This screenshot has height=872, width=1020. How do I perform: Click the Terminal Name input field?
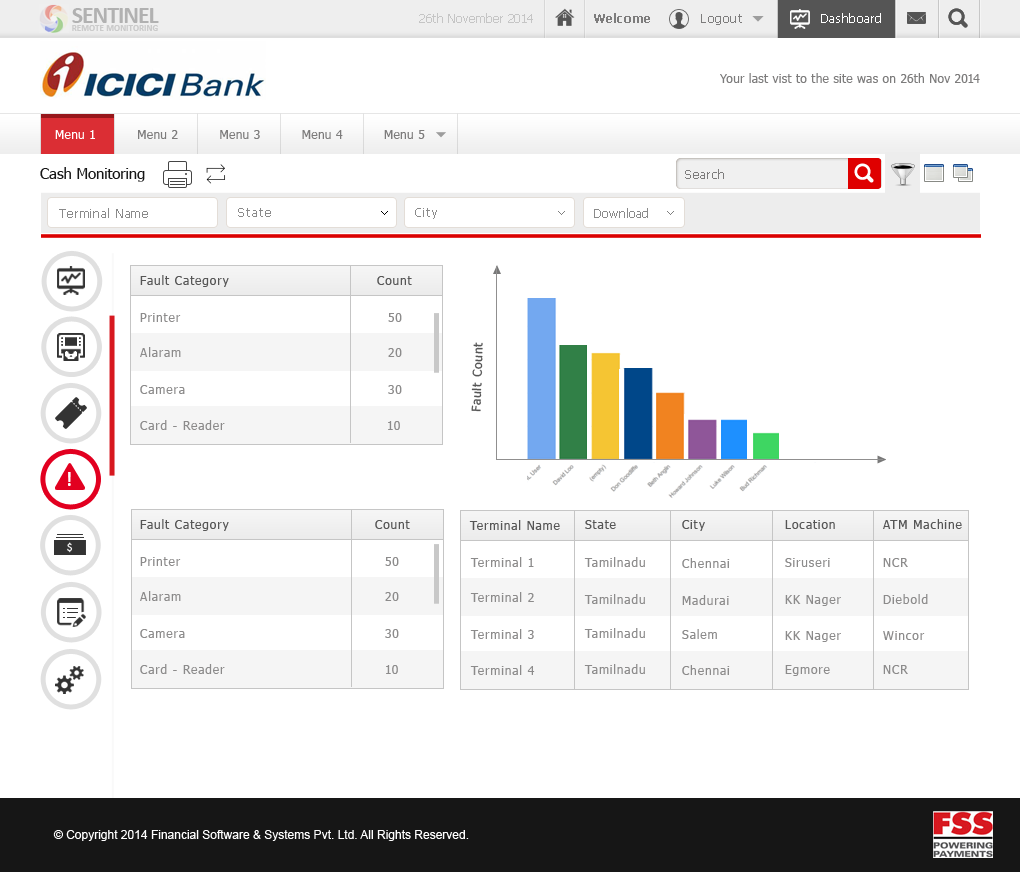(x=132, y=213)
